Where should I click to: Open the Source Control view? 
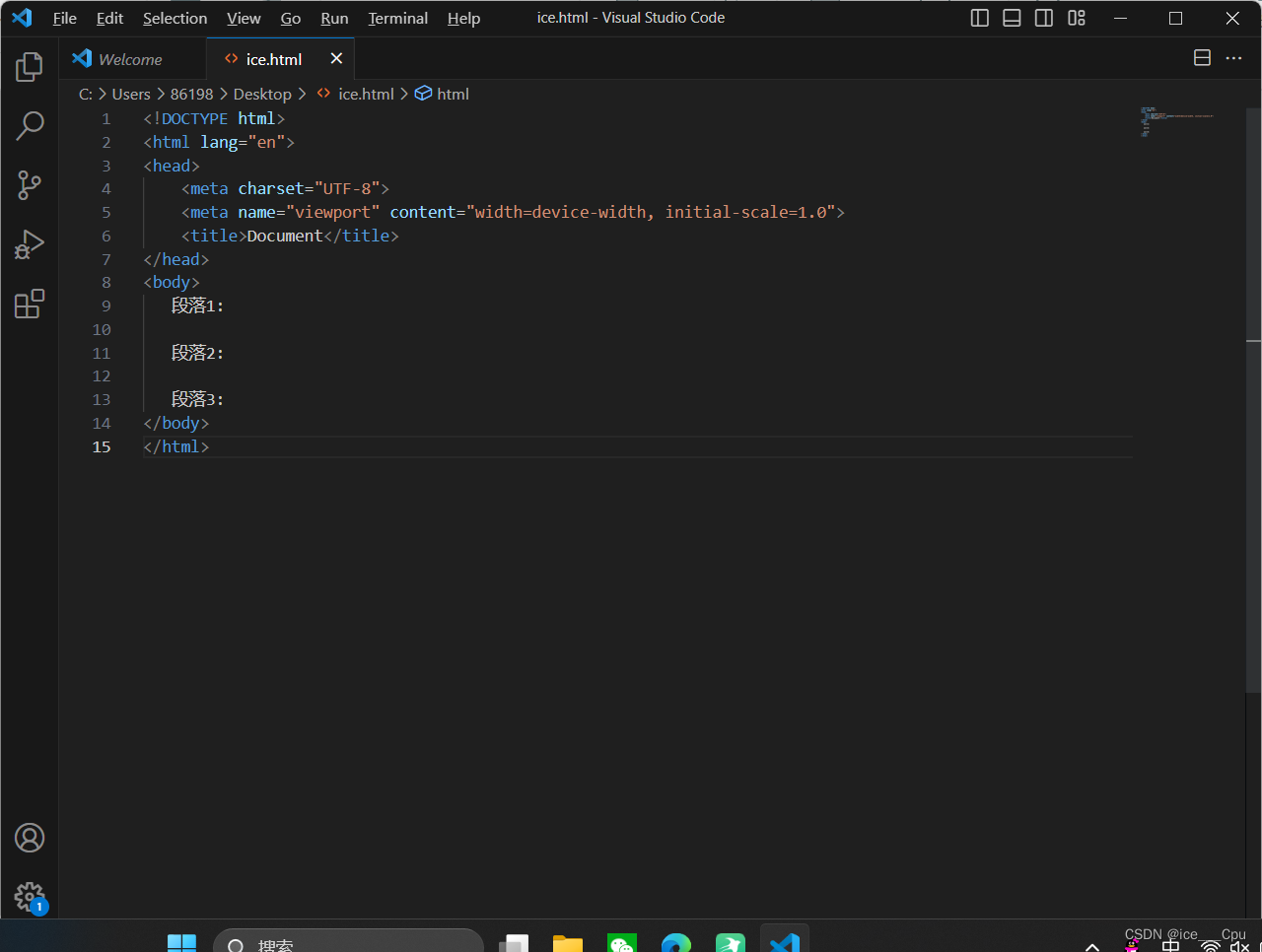pyautogui.click(x=30, y=185)
